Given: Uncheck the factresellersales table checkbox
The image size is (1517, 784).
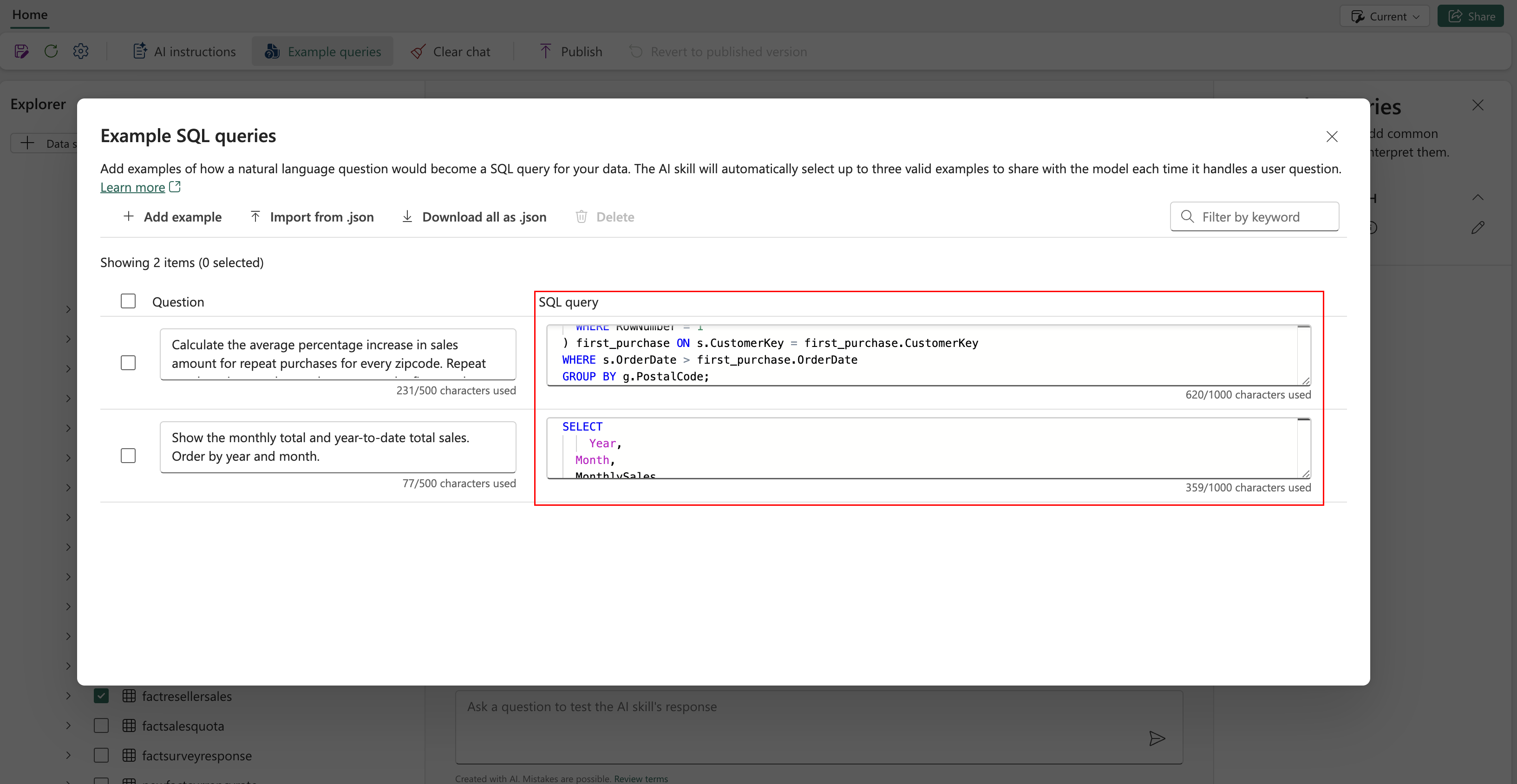Looking at the screenshot, I should [101, 696].
